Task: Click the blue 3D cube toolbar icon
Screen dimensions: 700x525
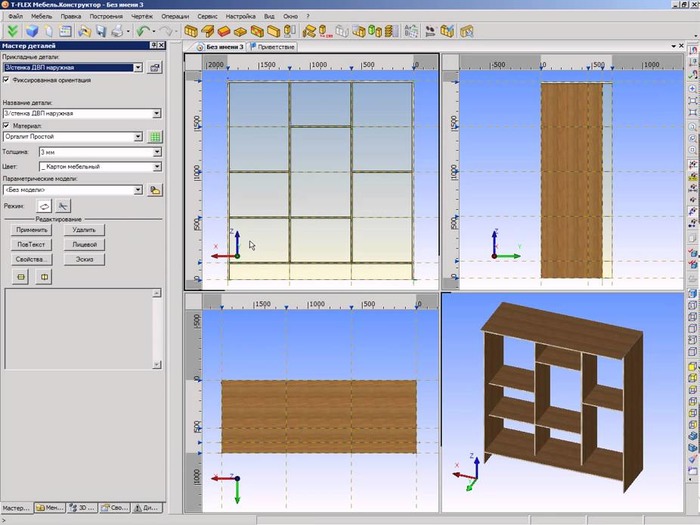Action: pyautogui.click(x=32, y=31)
